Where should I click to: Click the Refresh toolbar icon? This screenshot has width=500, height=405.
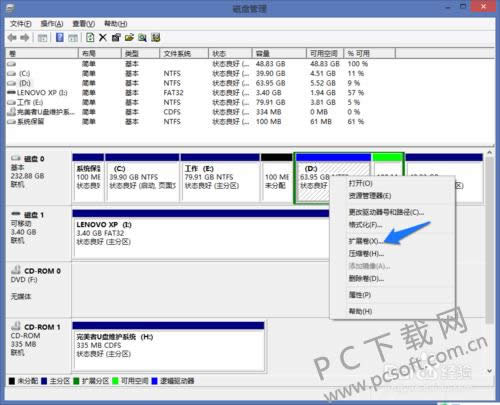pyautogui.click(x=90, y=37)
